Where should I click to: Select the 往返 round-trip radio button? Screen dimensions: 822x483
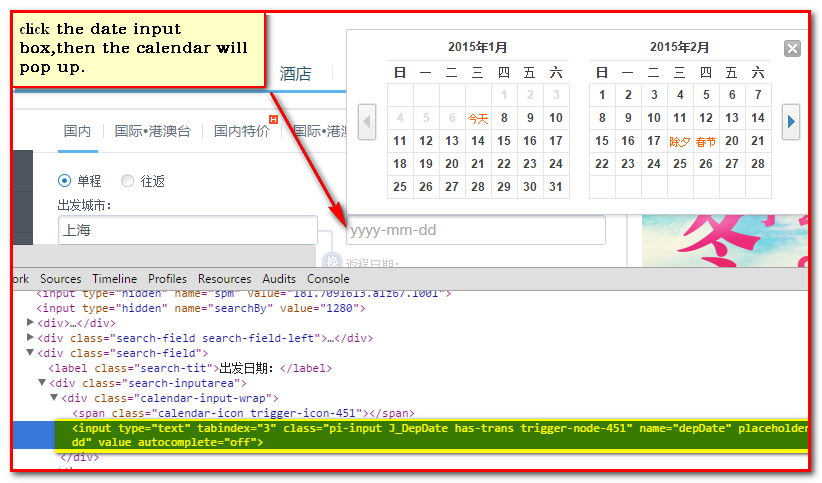coord(127,181)
